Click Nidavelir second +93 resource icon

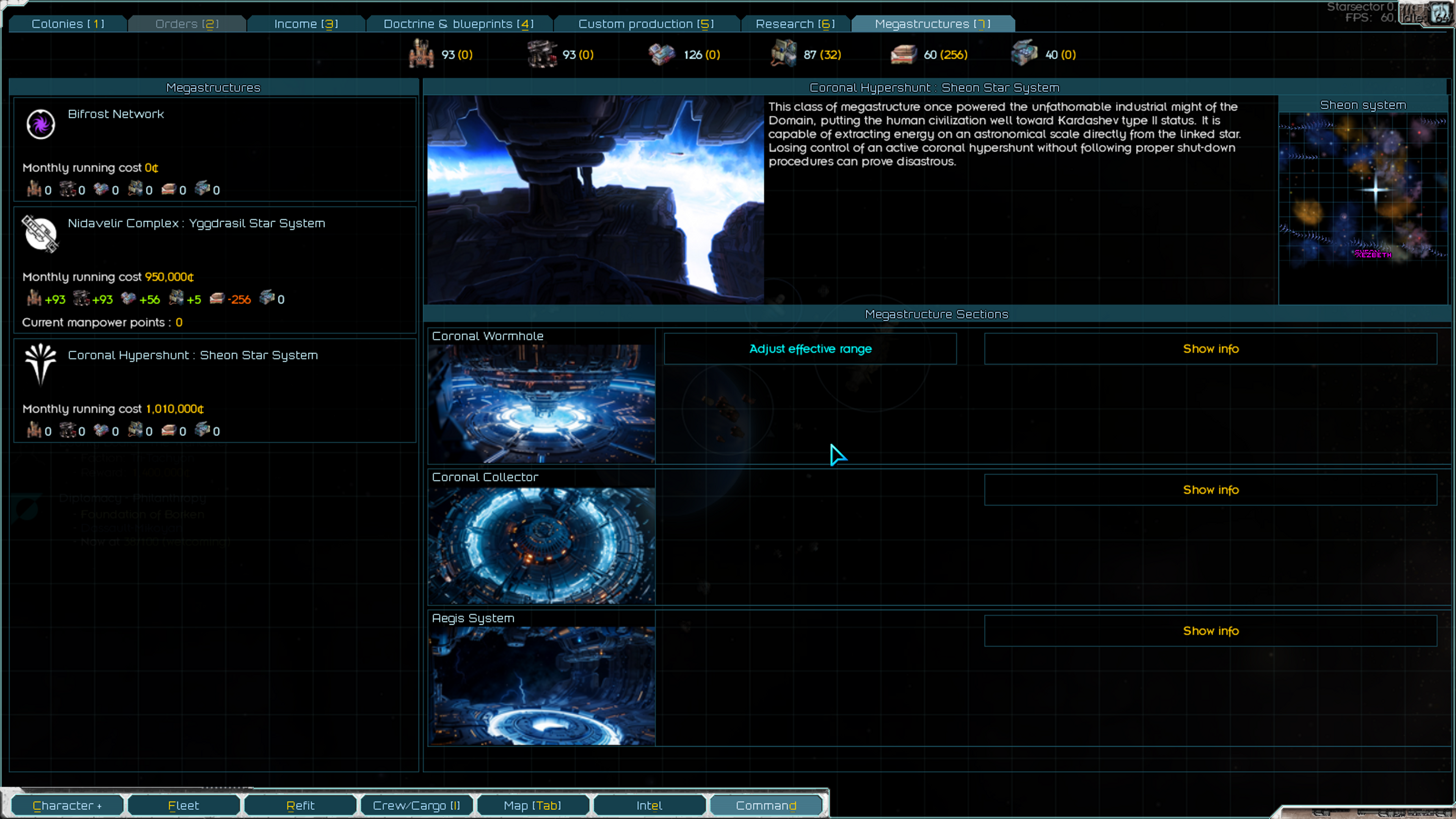(82, 298)
